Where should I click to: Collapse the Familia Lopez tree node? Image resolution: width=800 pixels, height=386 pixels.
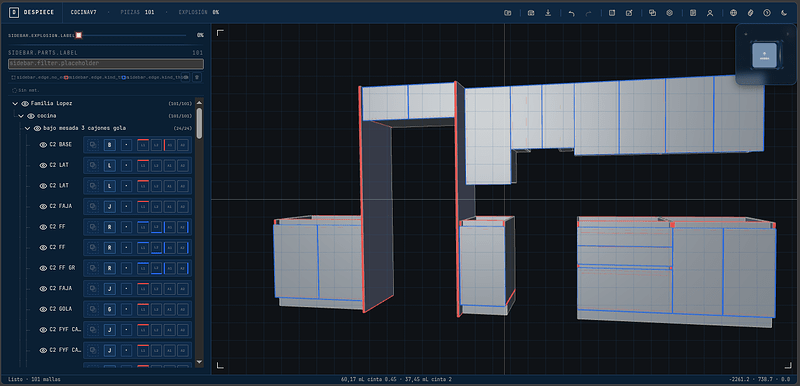pos(15,104)
